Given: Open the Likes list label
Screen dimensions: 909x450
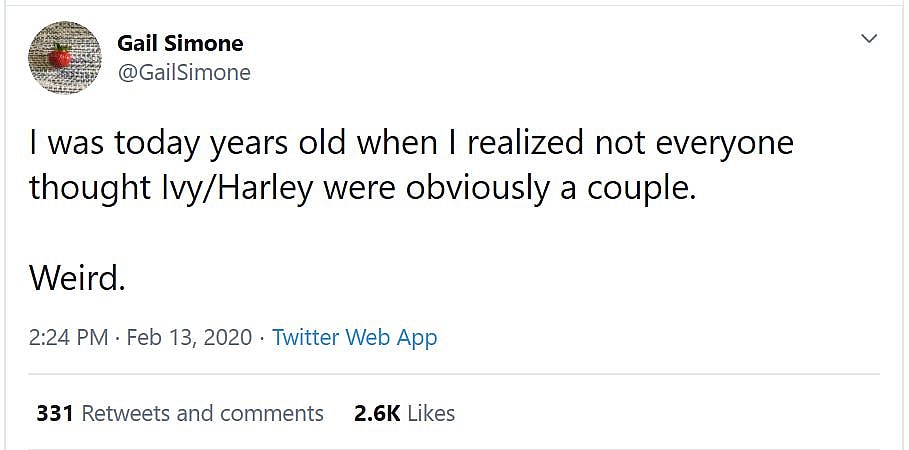Looking at the screenshot, I should coord(431,412).
